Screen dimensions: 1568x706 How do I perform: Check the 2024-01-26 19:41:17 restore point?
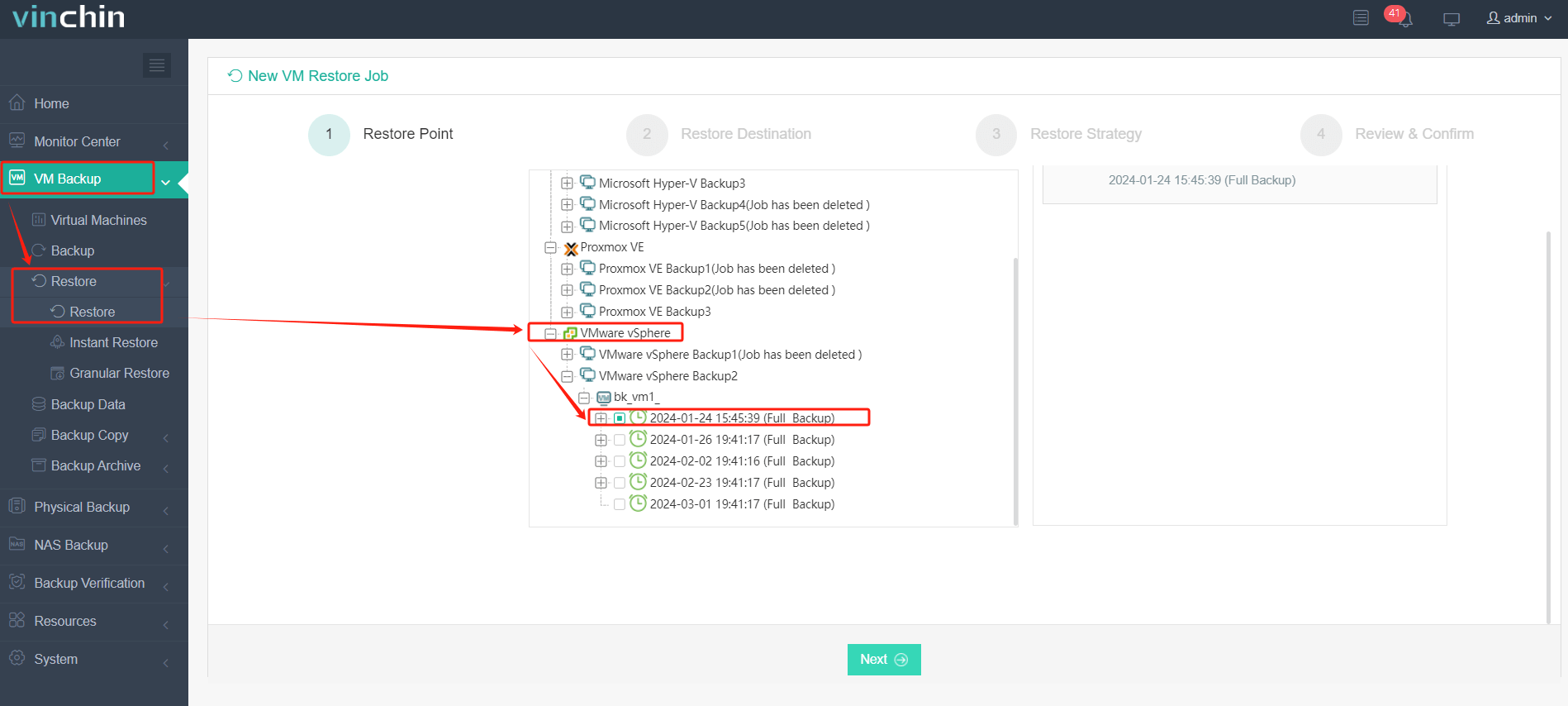click(x=620, y=440)
